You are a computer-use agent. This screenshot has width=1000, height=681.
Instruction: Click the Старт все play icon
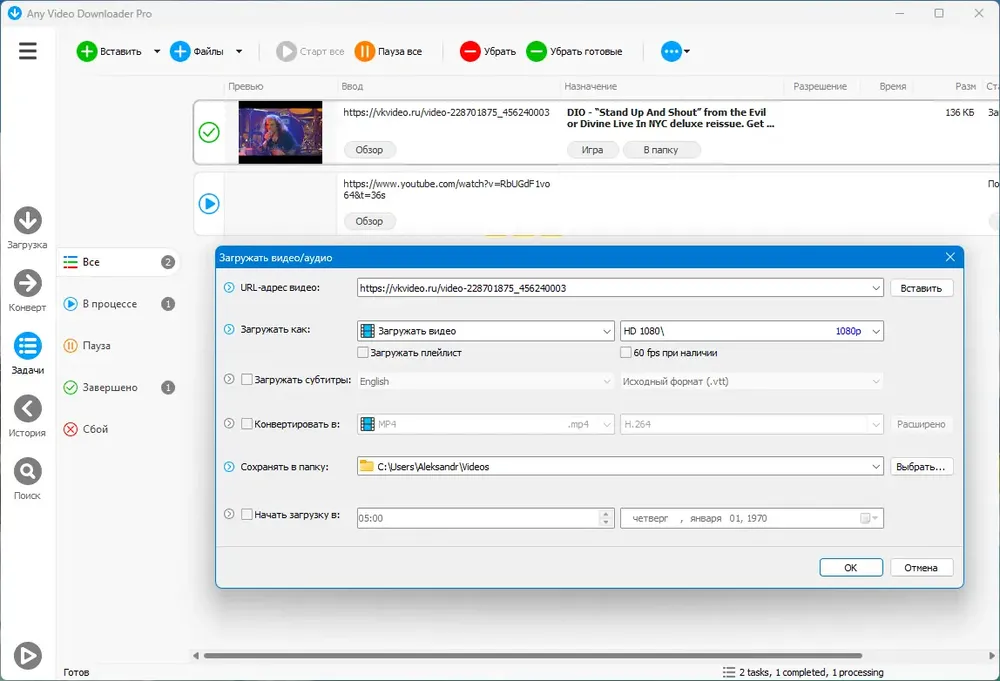[x=286, y=52]
